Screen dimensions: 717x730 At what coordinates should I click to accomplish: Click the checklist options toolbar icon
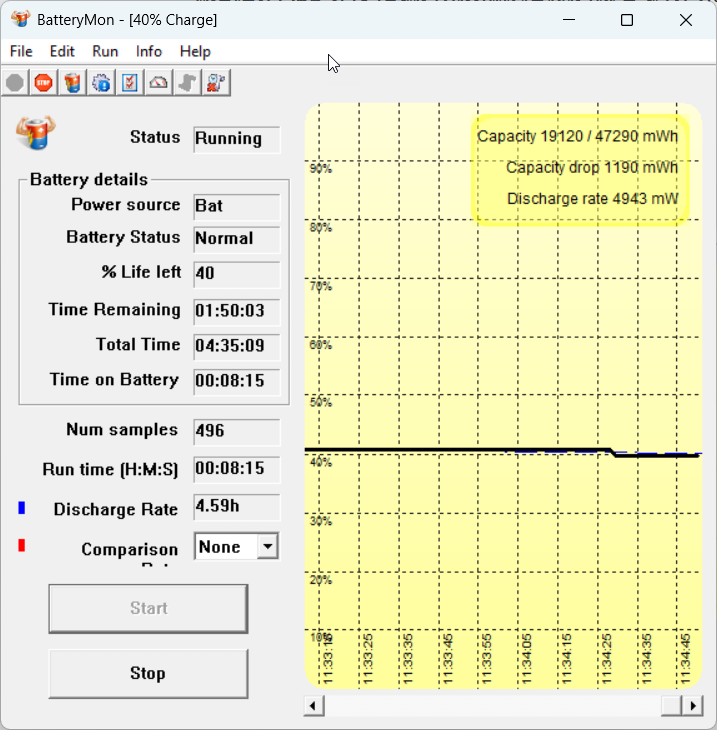129,83
